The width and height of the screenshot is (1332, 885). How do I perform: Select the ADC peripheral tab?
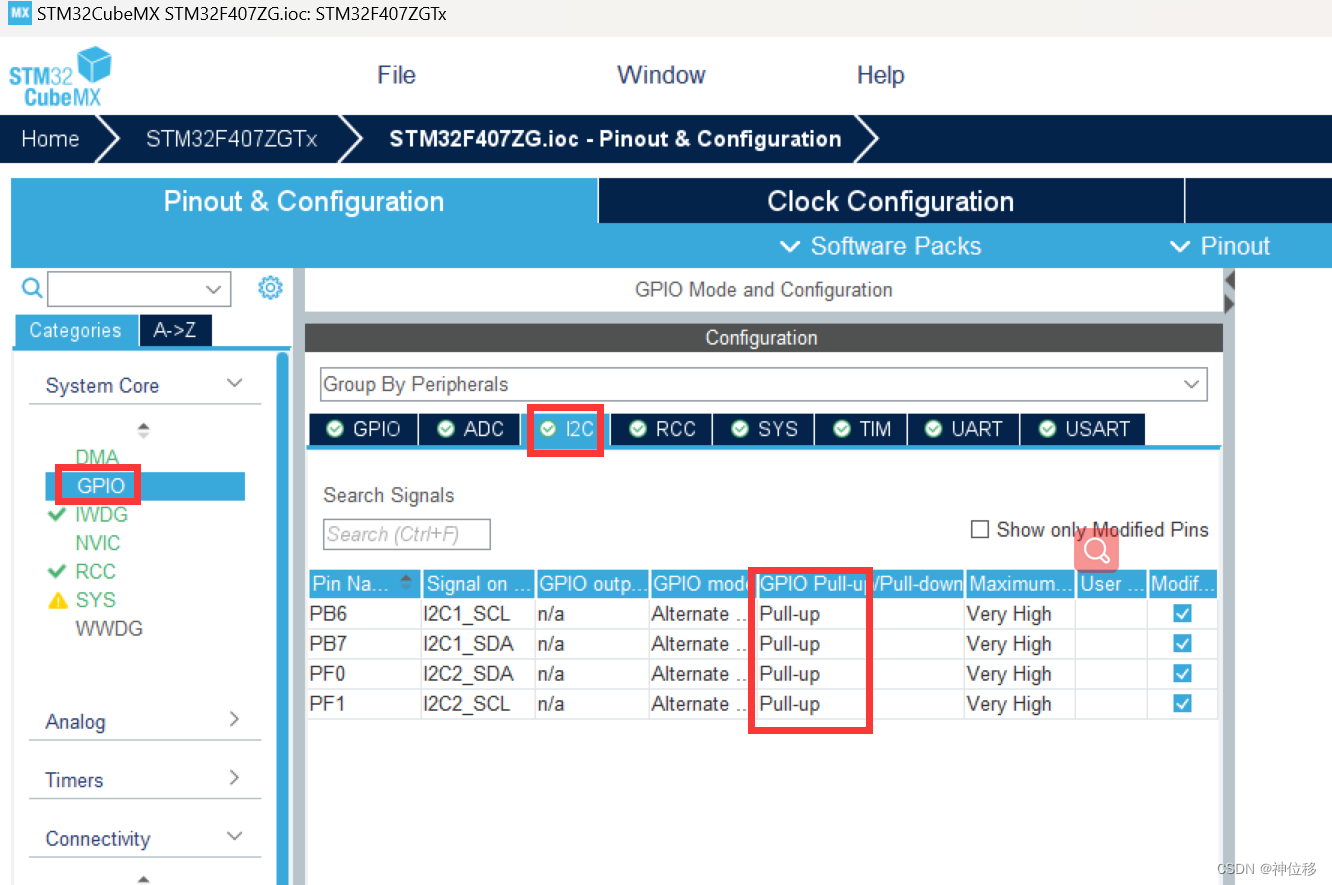coord(471,429)
